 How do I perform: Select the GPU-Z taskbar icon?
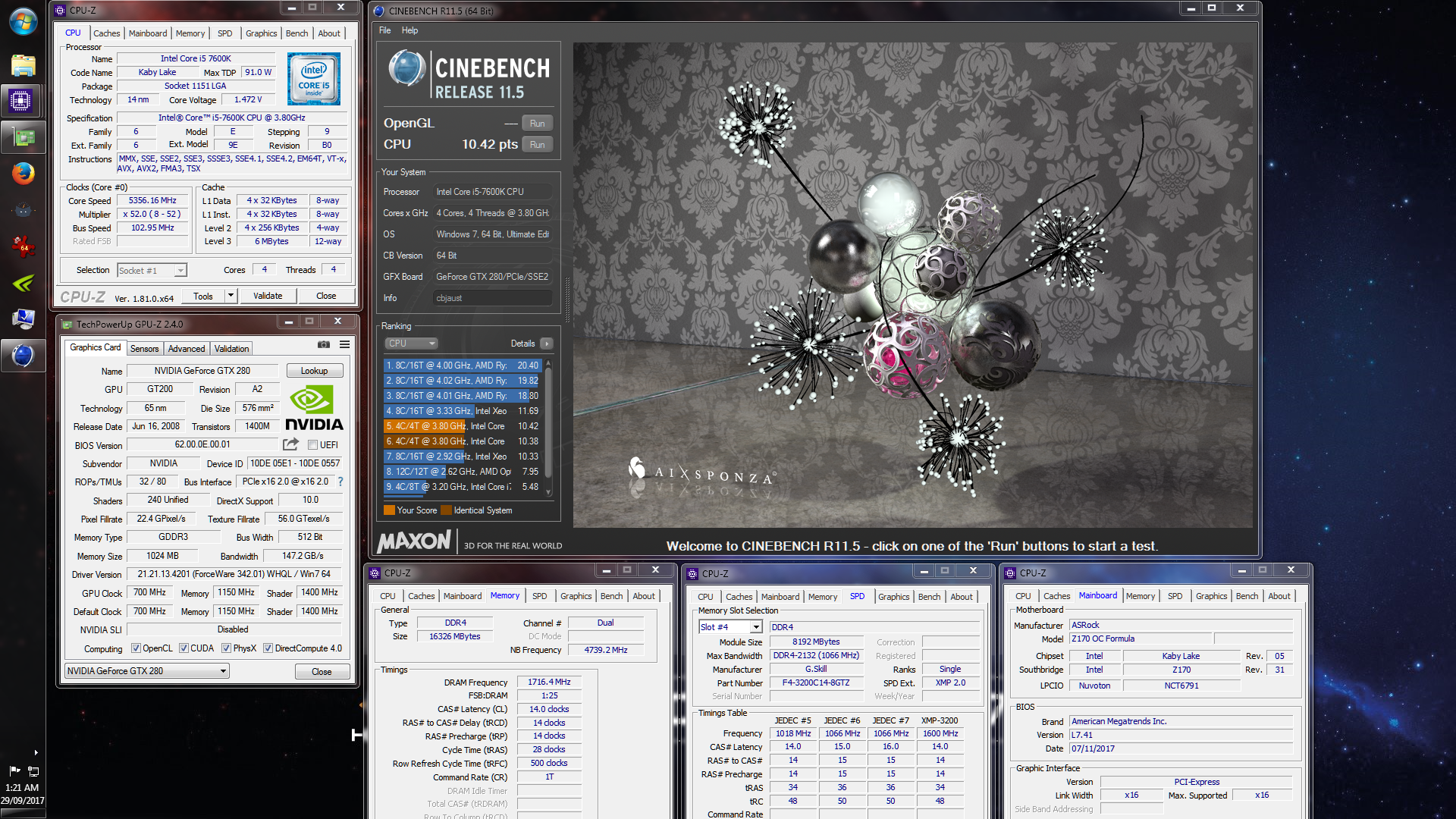(23, 137)
